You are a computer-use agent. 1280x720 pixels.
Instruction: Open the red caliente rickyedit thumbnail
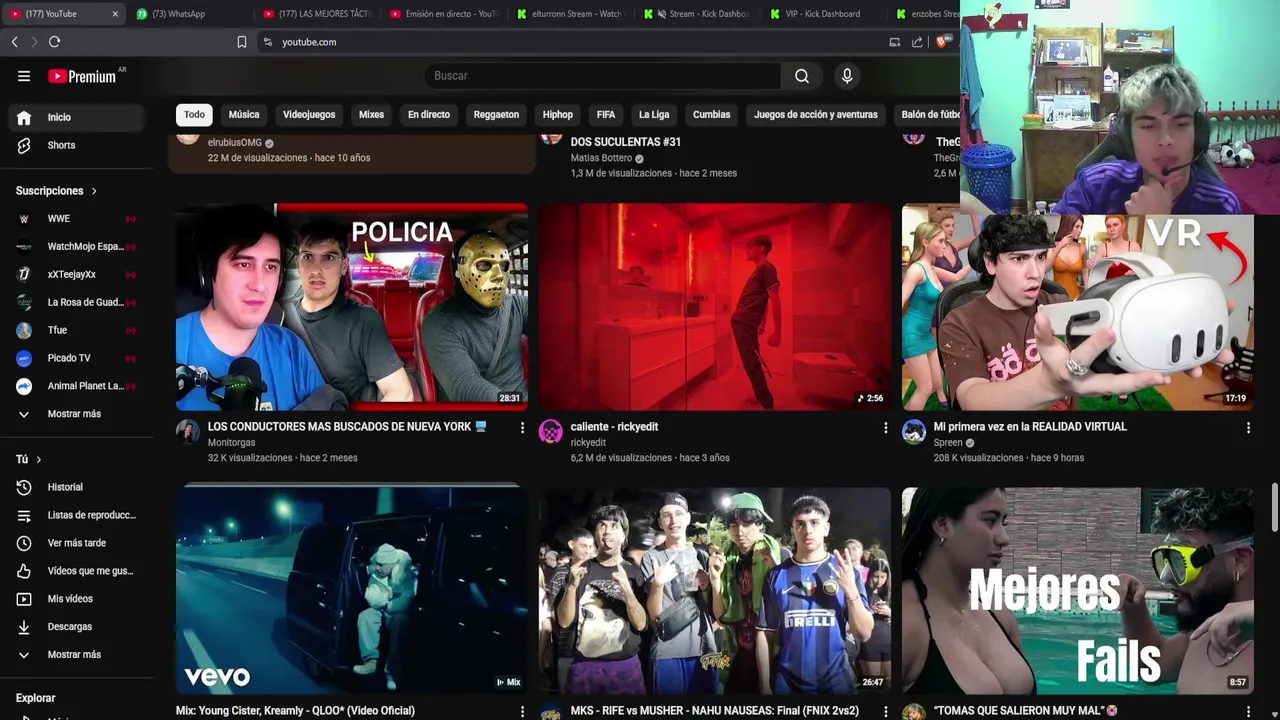coord(715,307)
